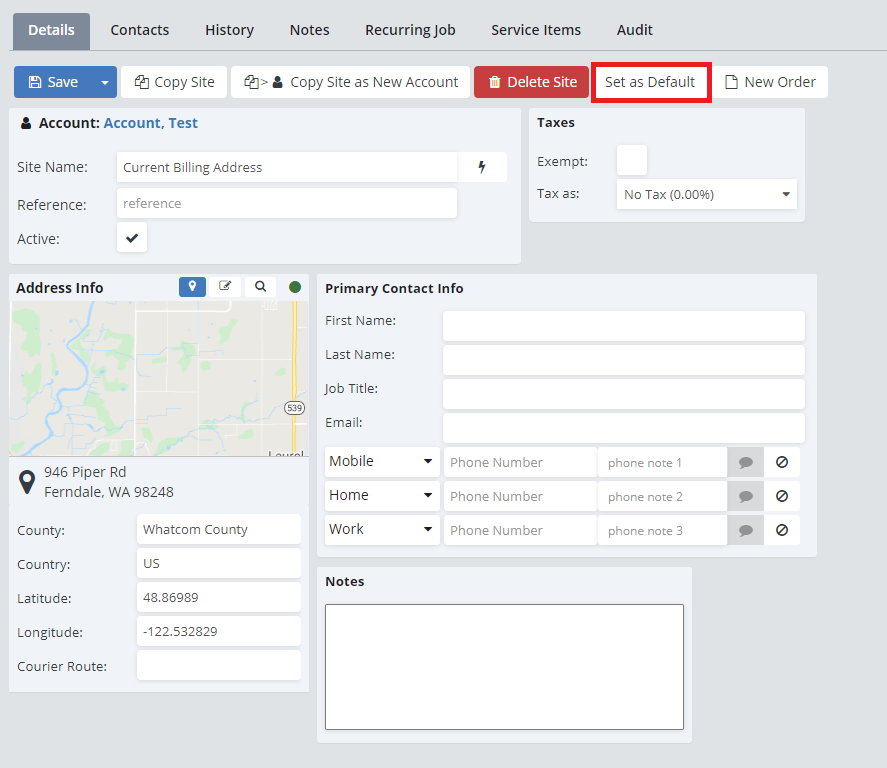The width and height of the screenshot is (887, 768).
Task: Open the Recurring Job tab
Action: click(410, 30)
